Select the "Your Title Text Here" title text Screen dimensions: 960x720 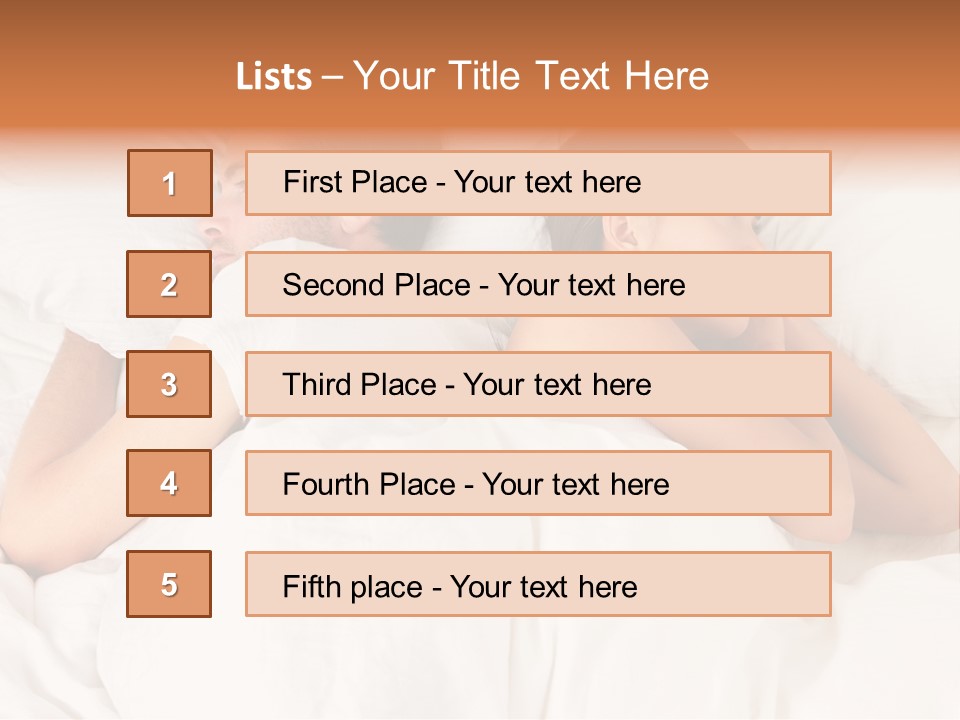(531, 76)
